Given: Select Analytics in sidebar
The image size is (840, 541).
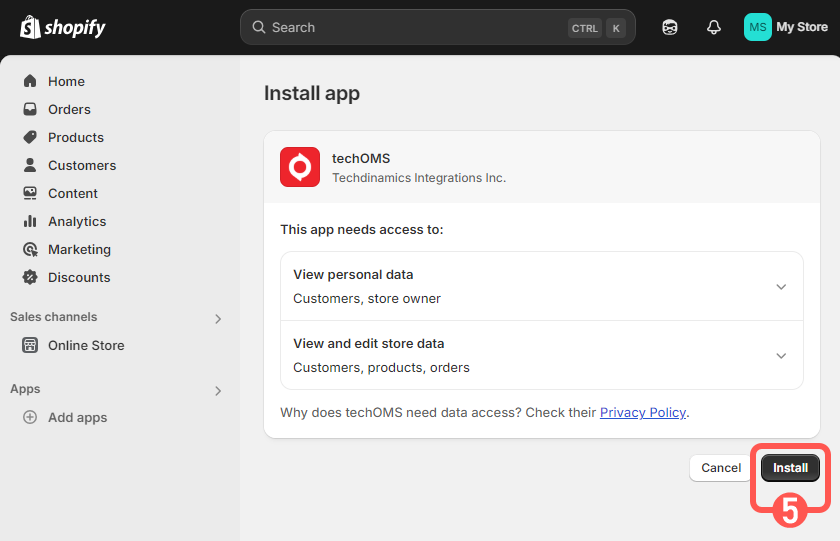Looking at the screenshot, I should [77, 221].
